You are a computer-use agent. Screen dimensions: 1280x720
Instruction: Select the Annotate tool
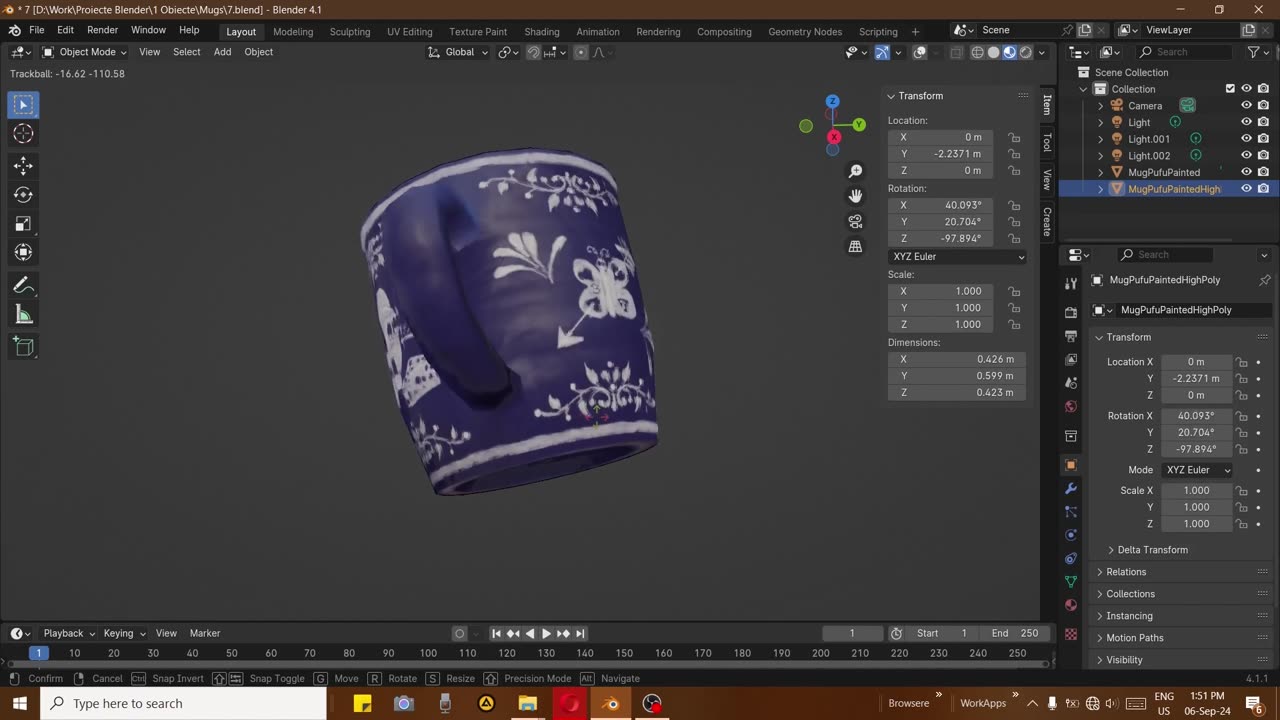24,286
